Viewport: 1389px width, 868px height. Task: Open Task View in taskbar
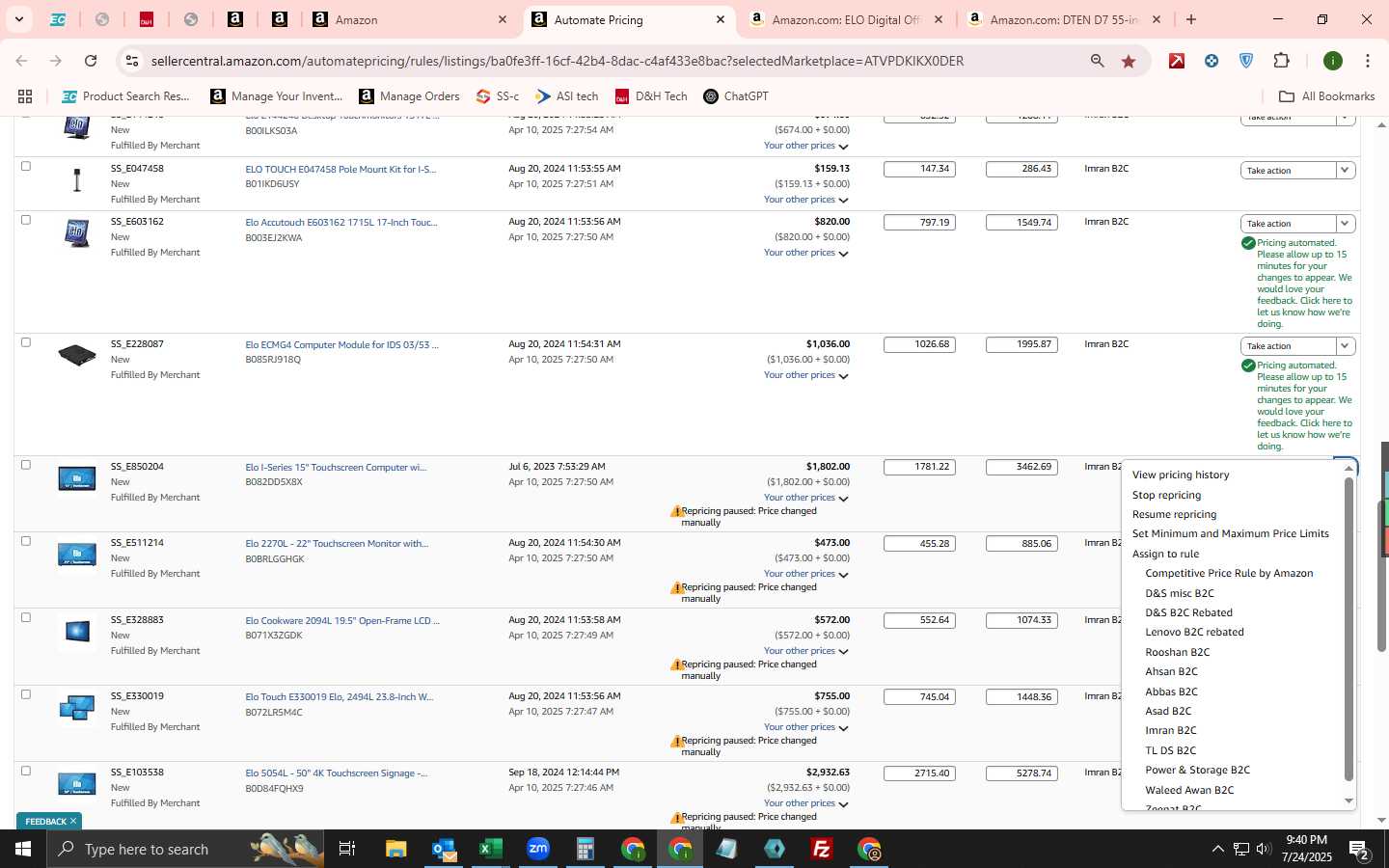346,849
